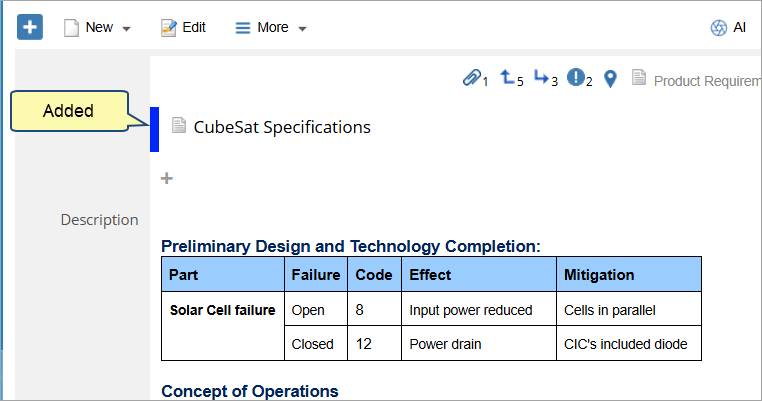Click the Solar Cell failure cell
762x401 pixels.
pyautogui.click(x=222, y=311)
